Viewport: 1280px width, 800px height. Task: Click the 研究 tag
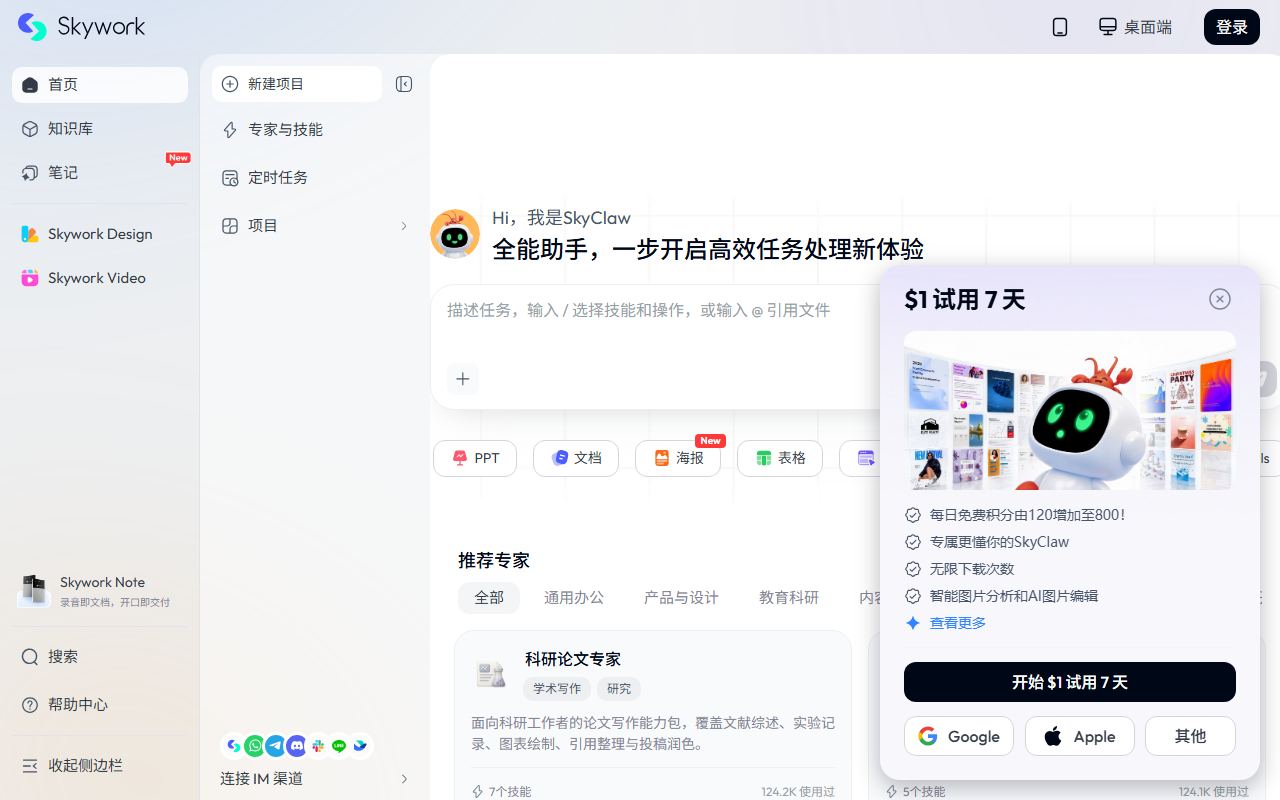tap(619, 688)
